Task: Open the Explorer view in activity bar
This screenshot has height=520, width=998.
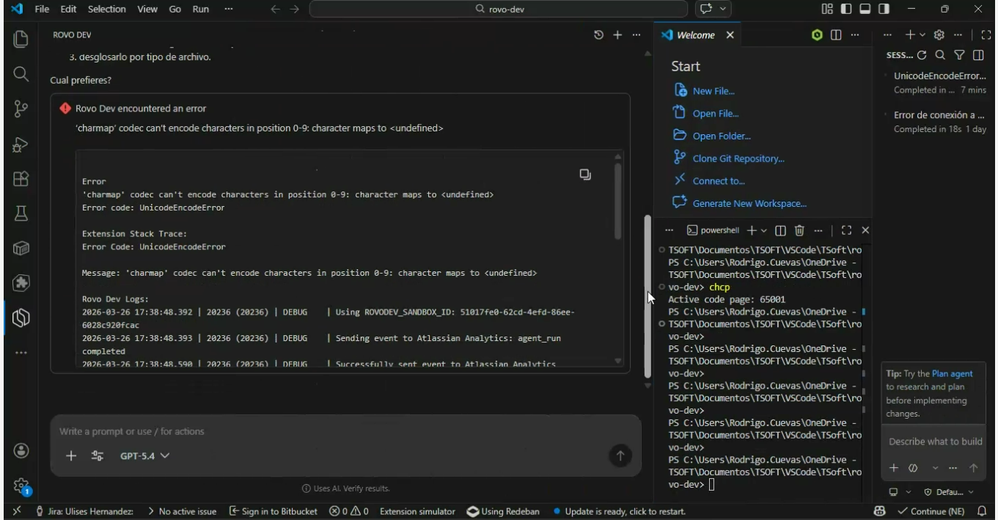Action: [20, 39]
